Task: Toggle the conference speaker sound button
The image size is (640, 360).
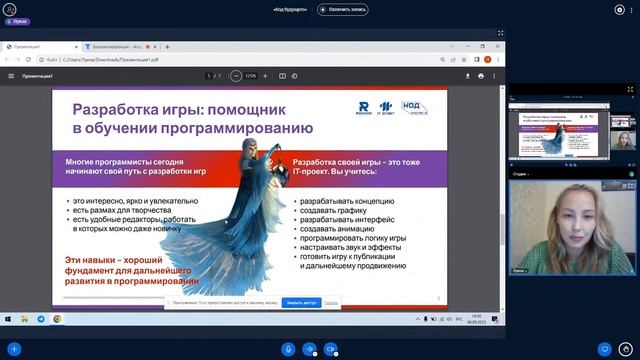Action: coord(309,349)
